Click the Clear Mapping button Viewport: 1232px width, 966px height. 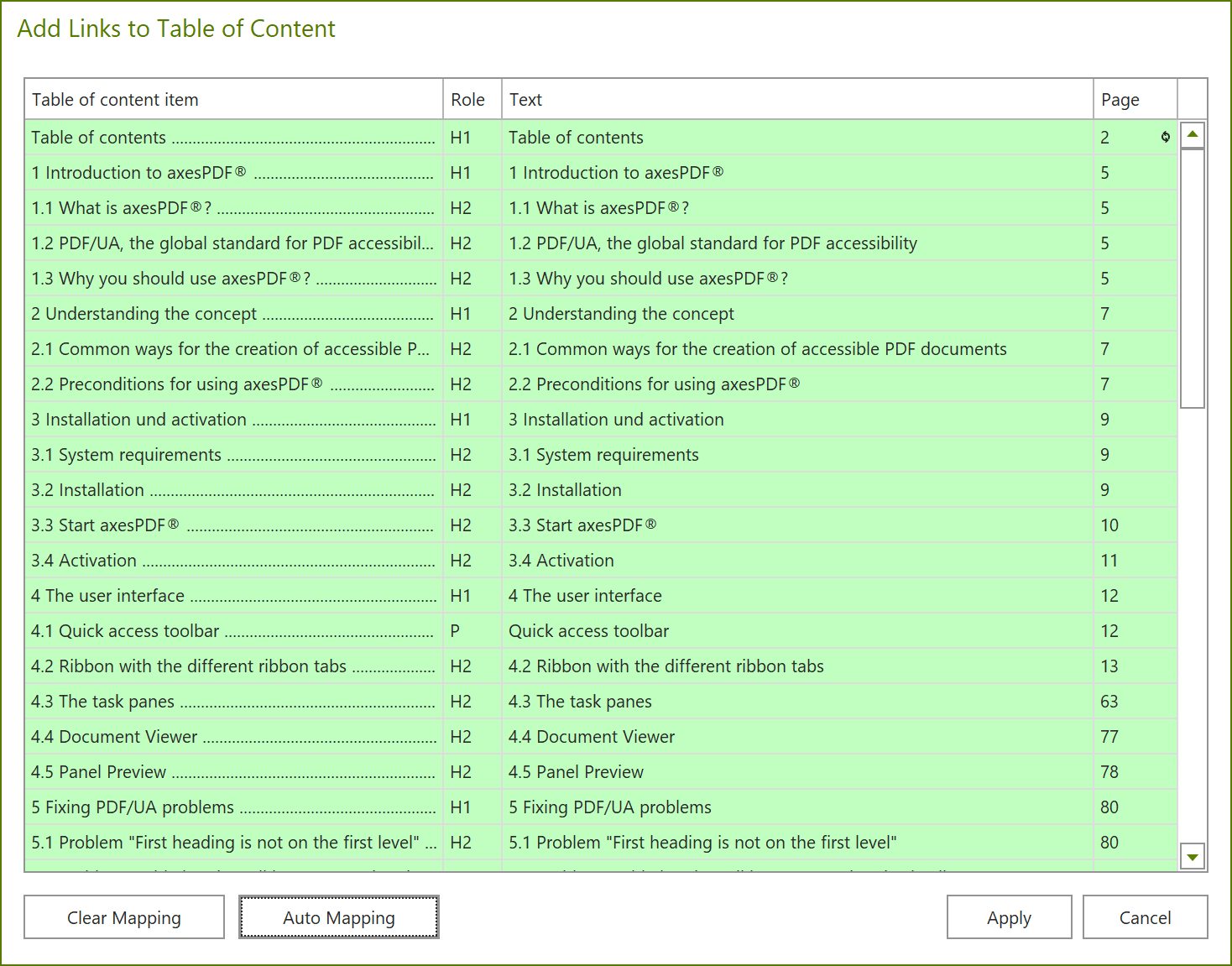click(124, 917)
